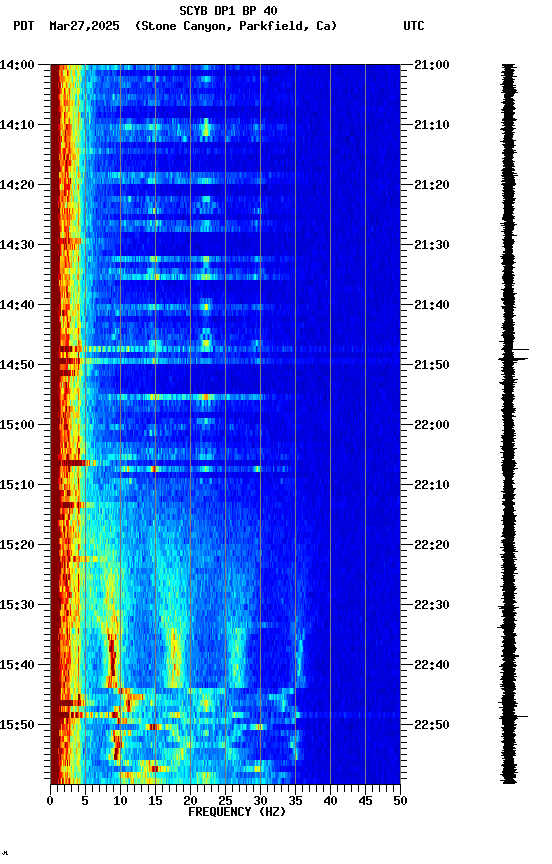Click the "45" frequency axis label

365,801
